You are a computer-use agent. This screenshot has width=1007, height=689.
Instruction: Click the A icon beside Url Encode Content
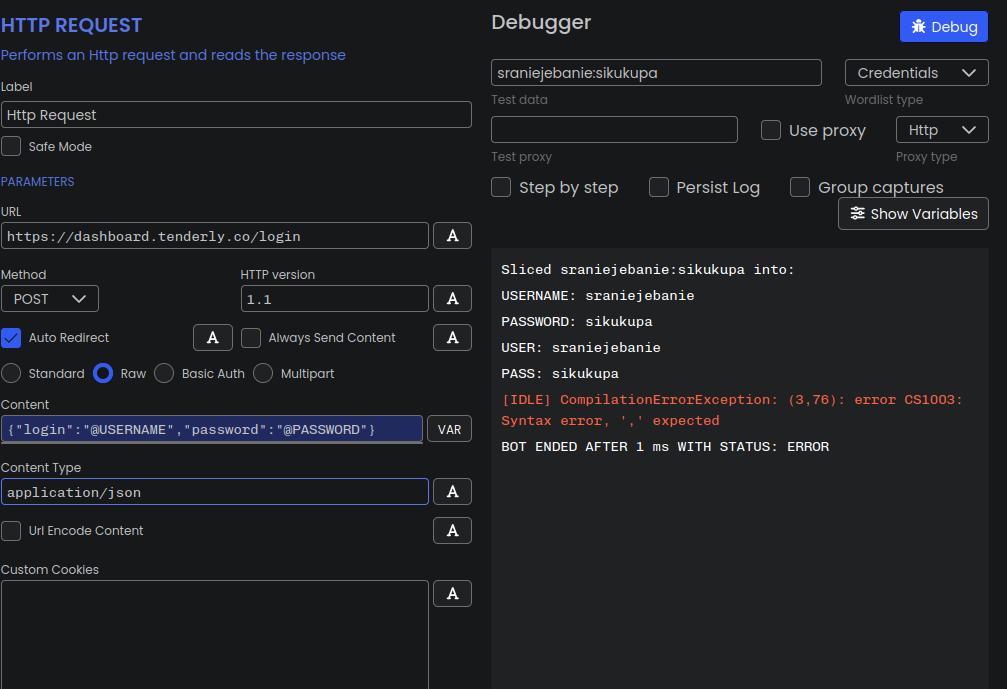click(452, 530)
